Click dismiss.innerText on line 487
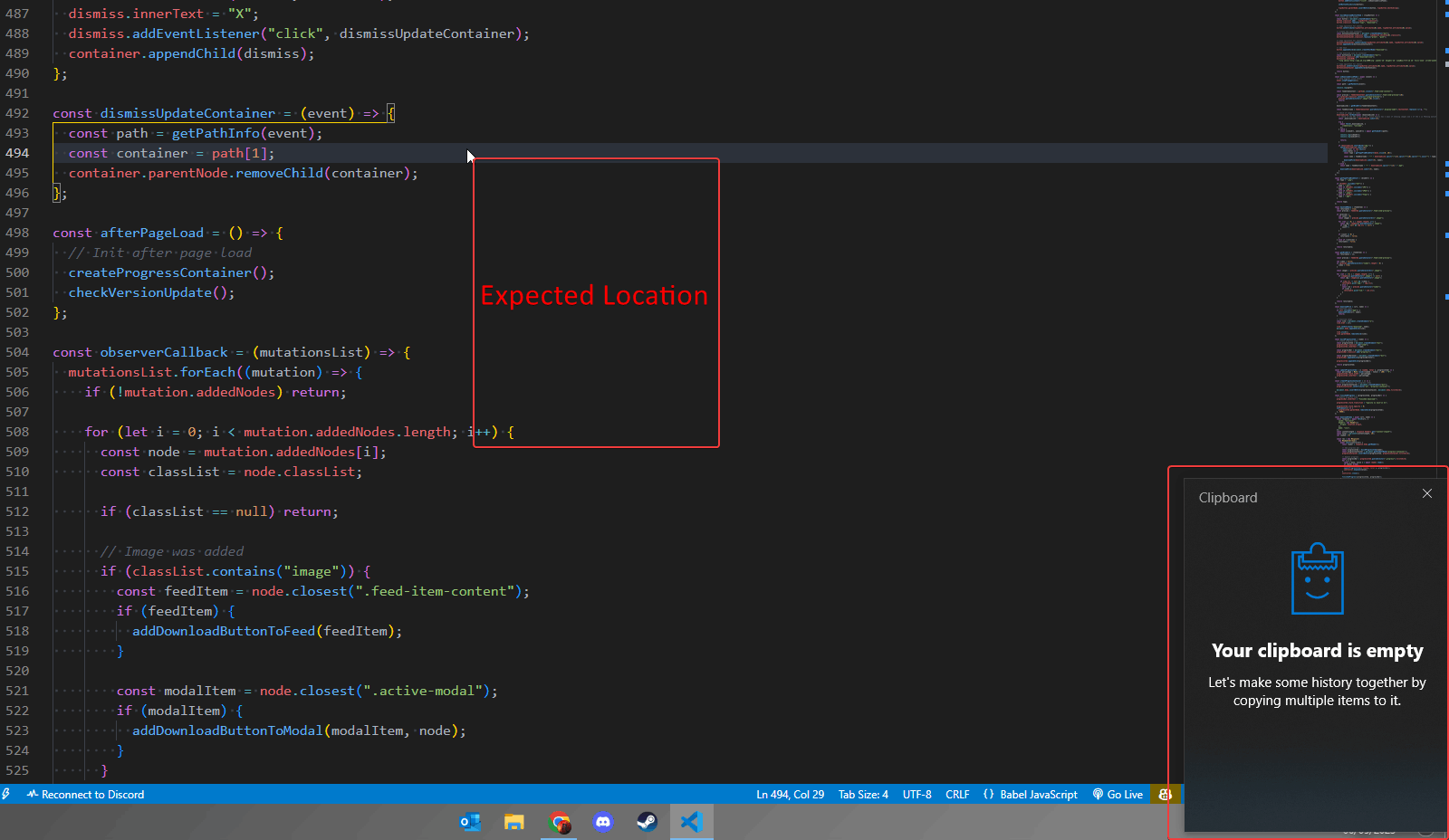This screenshot has width=1449, height=840. tap(136, 14)
